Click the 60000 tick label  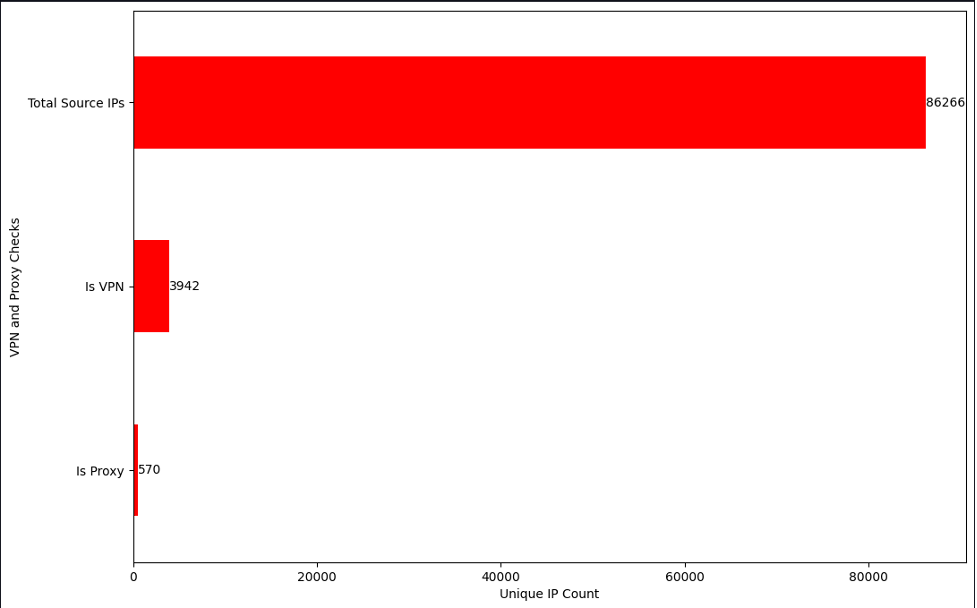(x=685, y=577)
